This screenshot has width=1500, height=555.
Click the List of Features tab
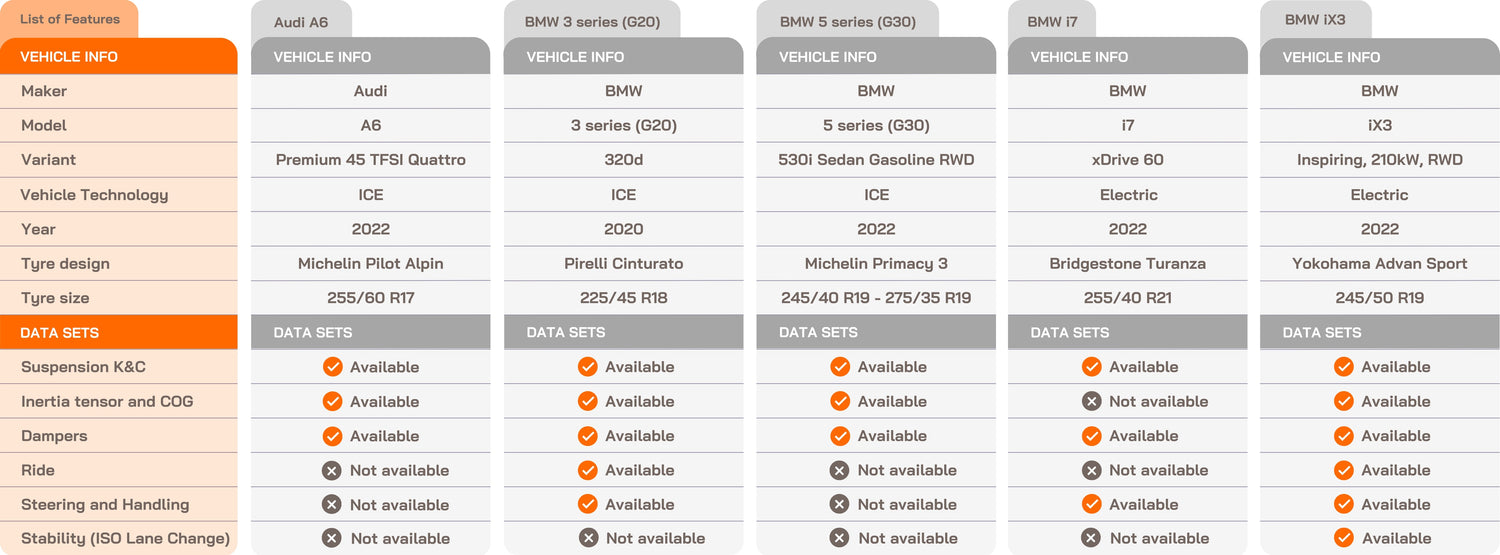coord(69,19)
